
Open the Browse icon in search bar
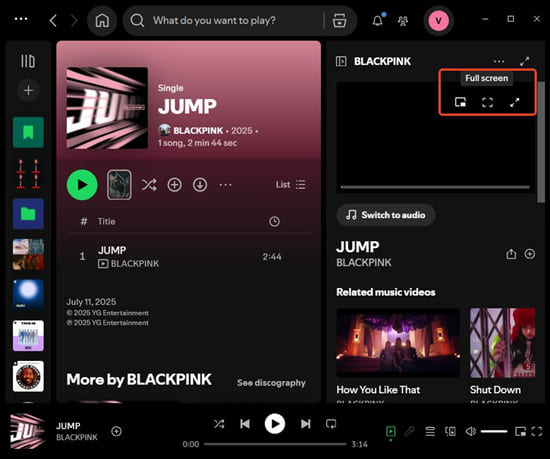[339, 21]
